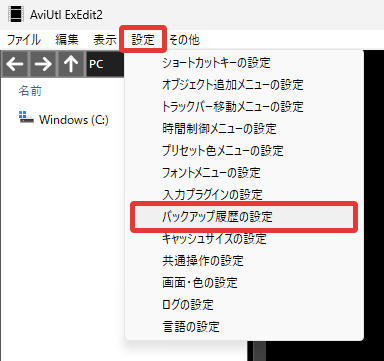Go up one folder with up arrow
This screenshot has height=361, width=384.
coord(71,64)
